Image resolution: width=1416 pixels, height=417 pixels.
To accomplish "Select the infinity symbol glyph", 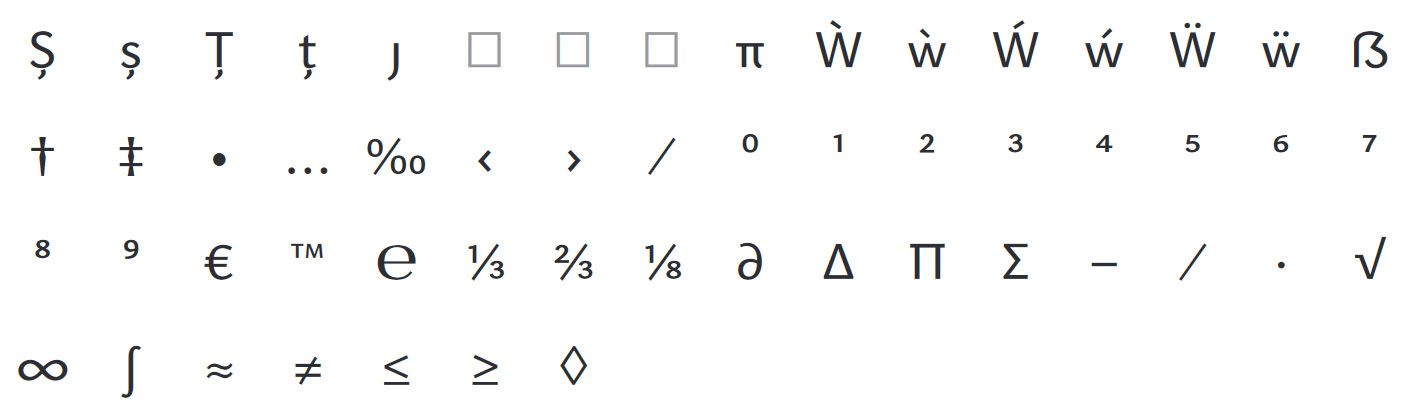I will tap(43, 370).
